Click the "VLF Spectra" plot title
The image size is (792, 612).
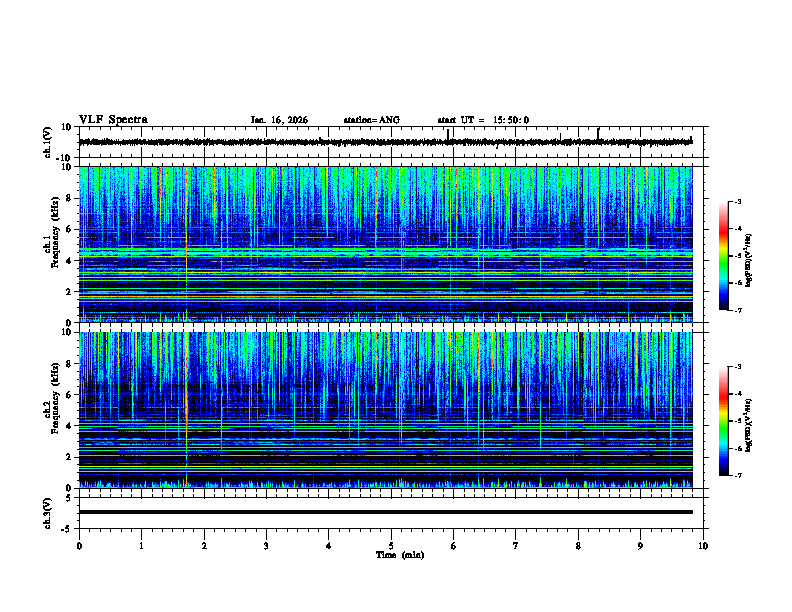pyautogui.click(x=113, y=120)
